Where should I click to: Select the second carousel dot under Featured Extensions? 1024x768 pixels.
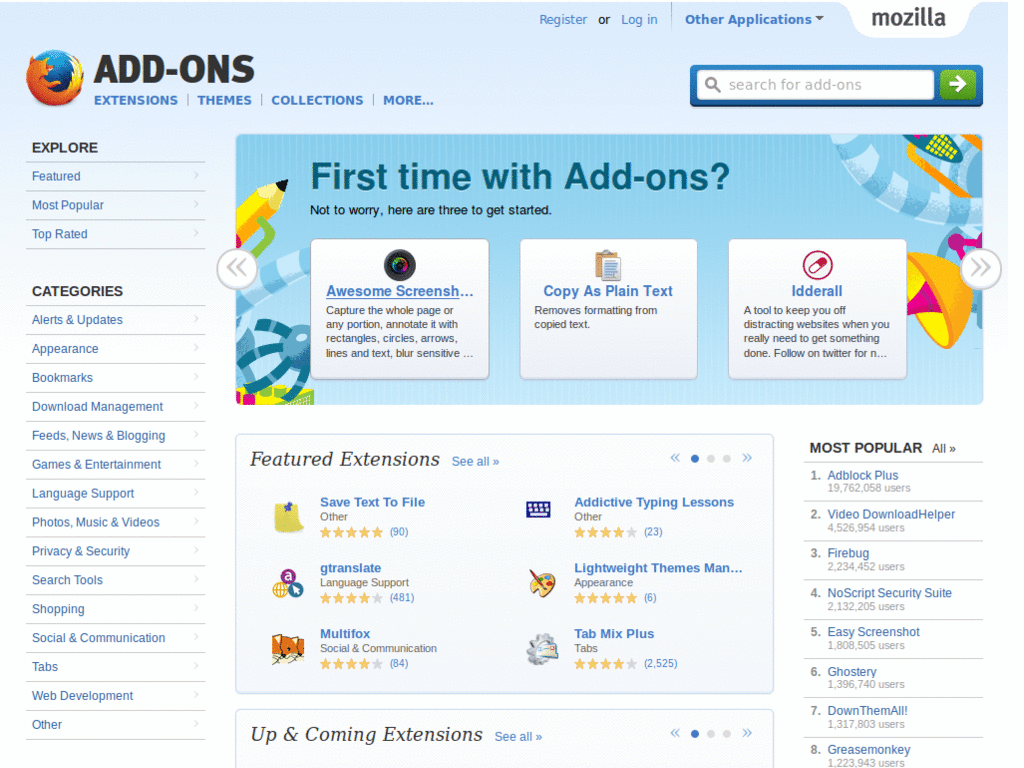[x=710, y=457]
